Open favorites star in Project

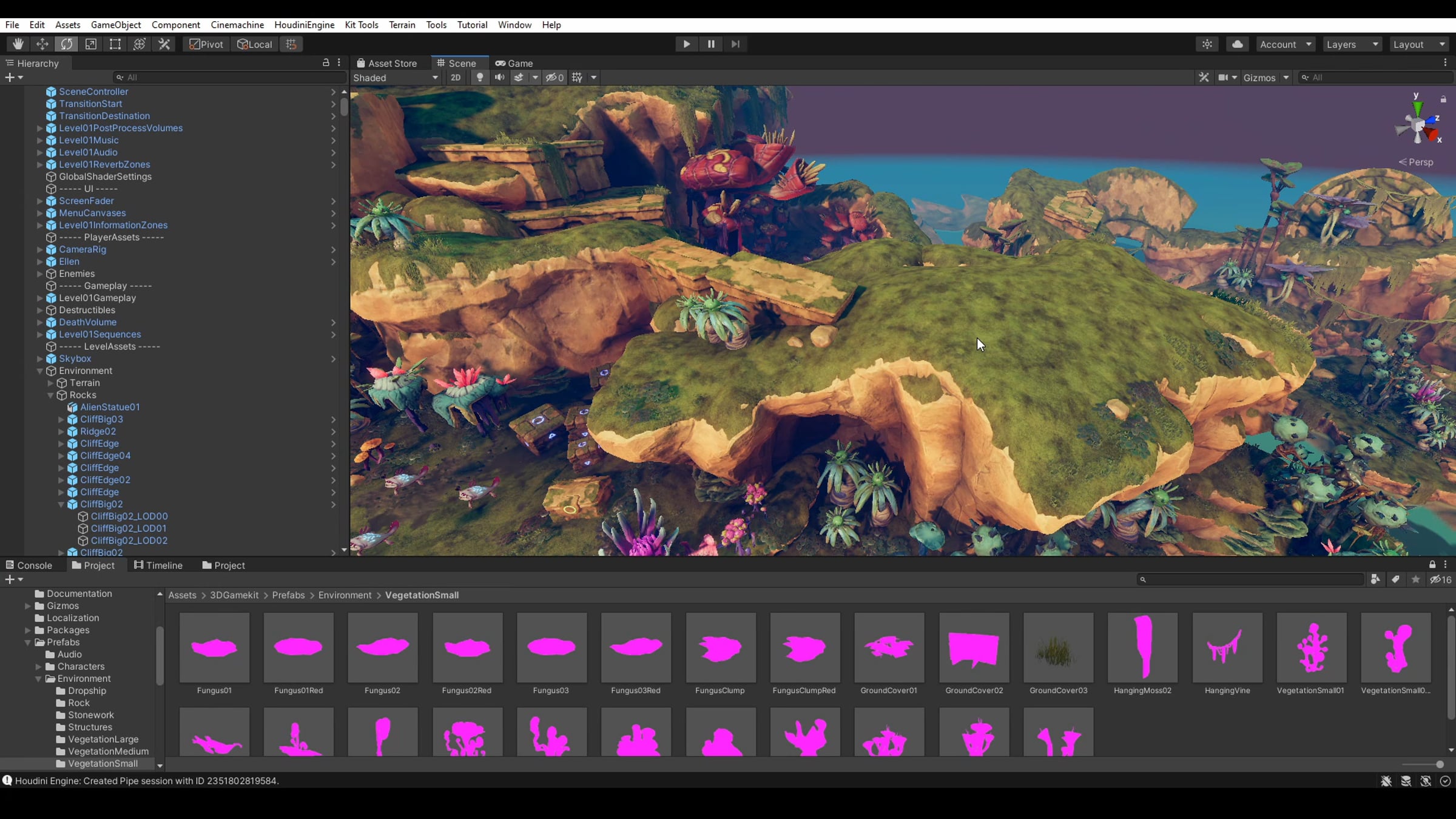(x=1415, y=580)
